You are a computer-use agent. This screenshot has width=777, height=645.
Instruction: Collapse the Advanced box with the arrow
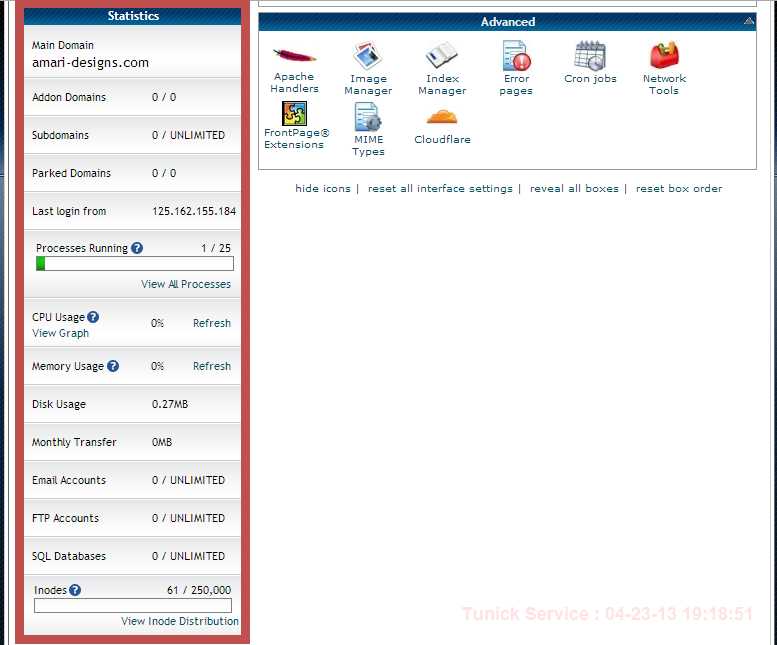(749, 21)
